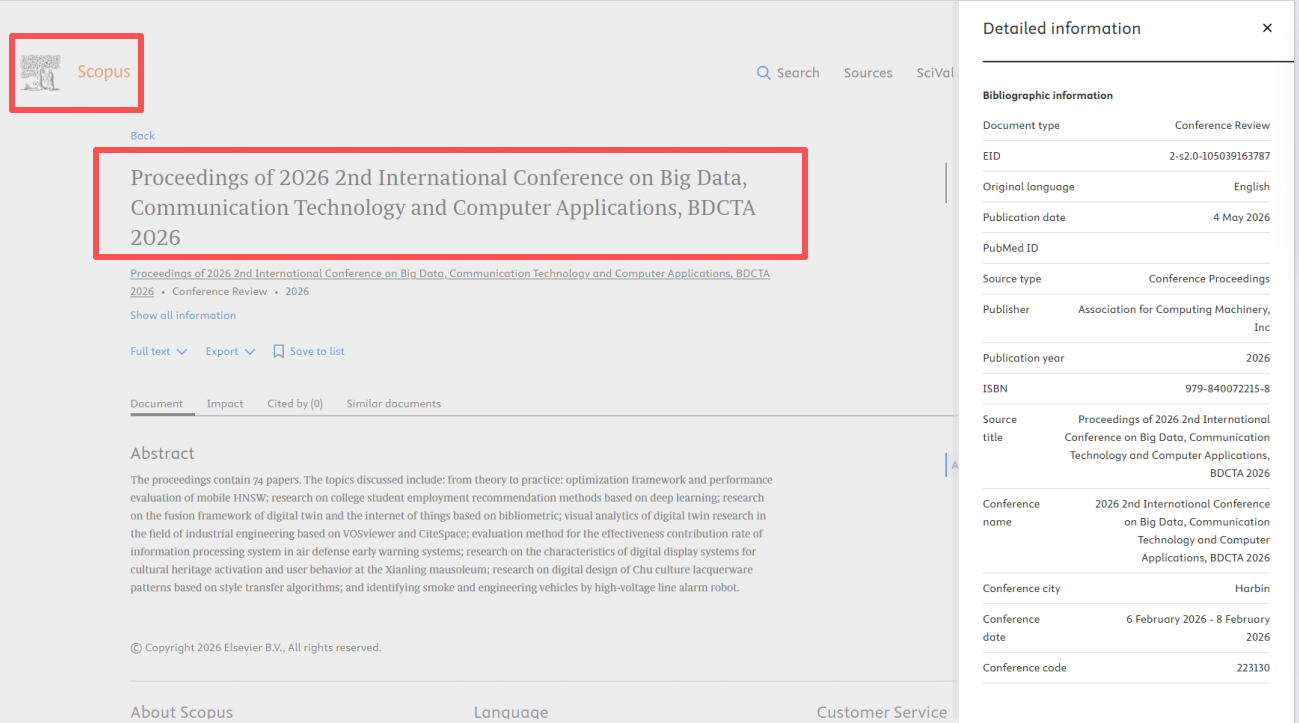1299x723 pixels.
Task: Select the Conference code 223130
Action: (x=1253, y=668)
